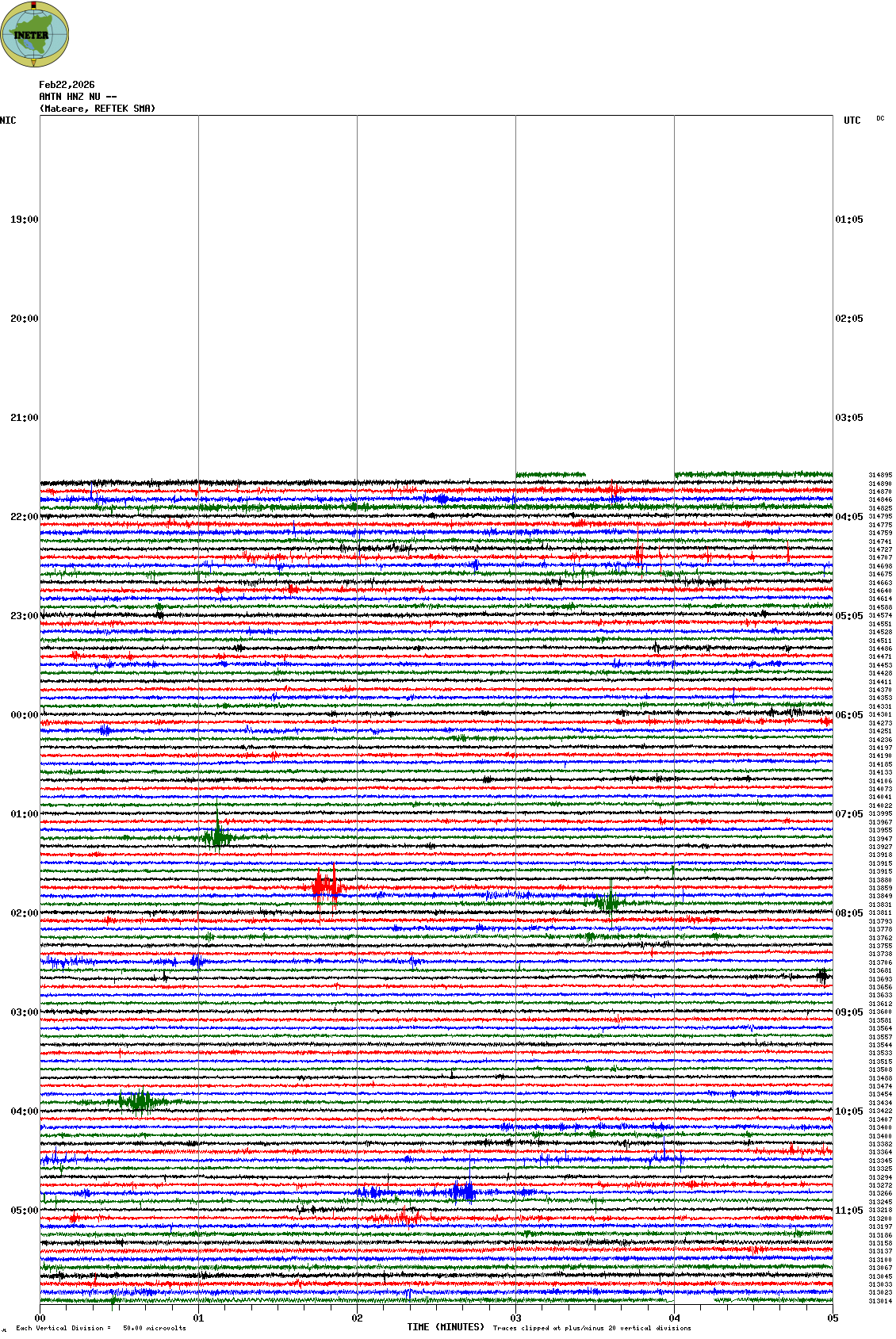Click the green event just before 04:00
Viewport: 896px width, 1339px height.
140,1101
